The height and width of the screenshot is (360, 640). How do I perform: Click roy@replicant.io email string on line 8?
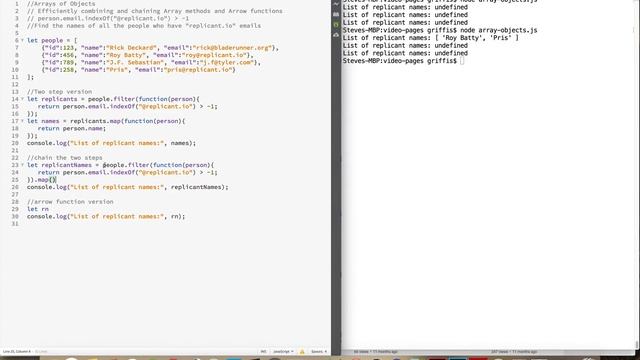pos(214,55)
